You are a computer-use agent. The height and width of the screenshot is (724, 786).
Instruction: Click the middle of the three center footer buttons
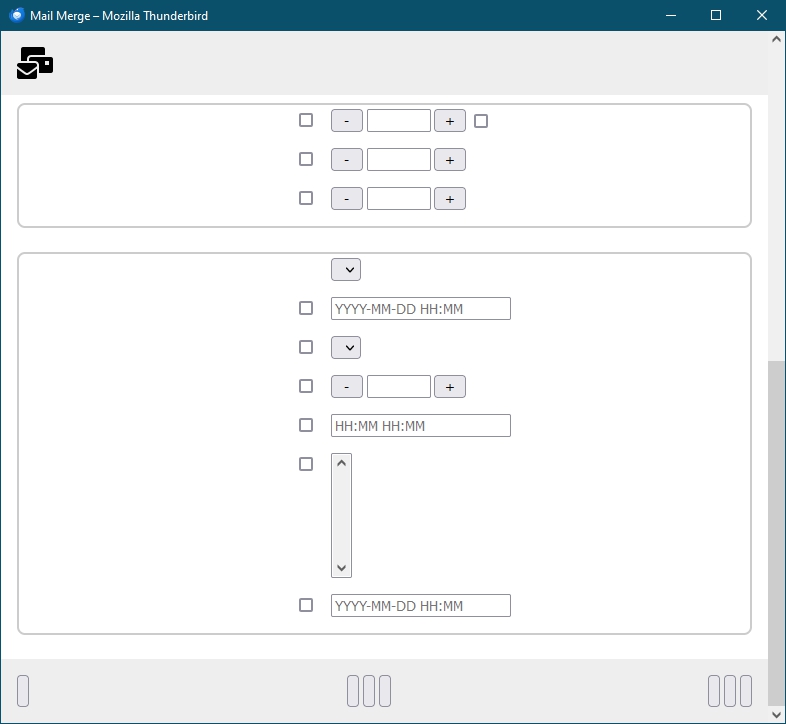click(369, 691)
